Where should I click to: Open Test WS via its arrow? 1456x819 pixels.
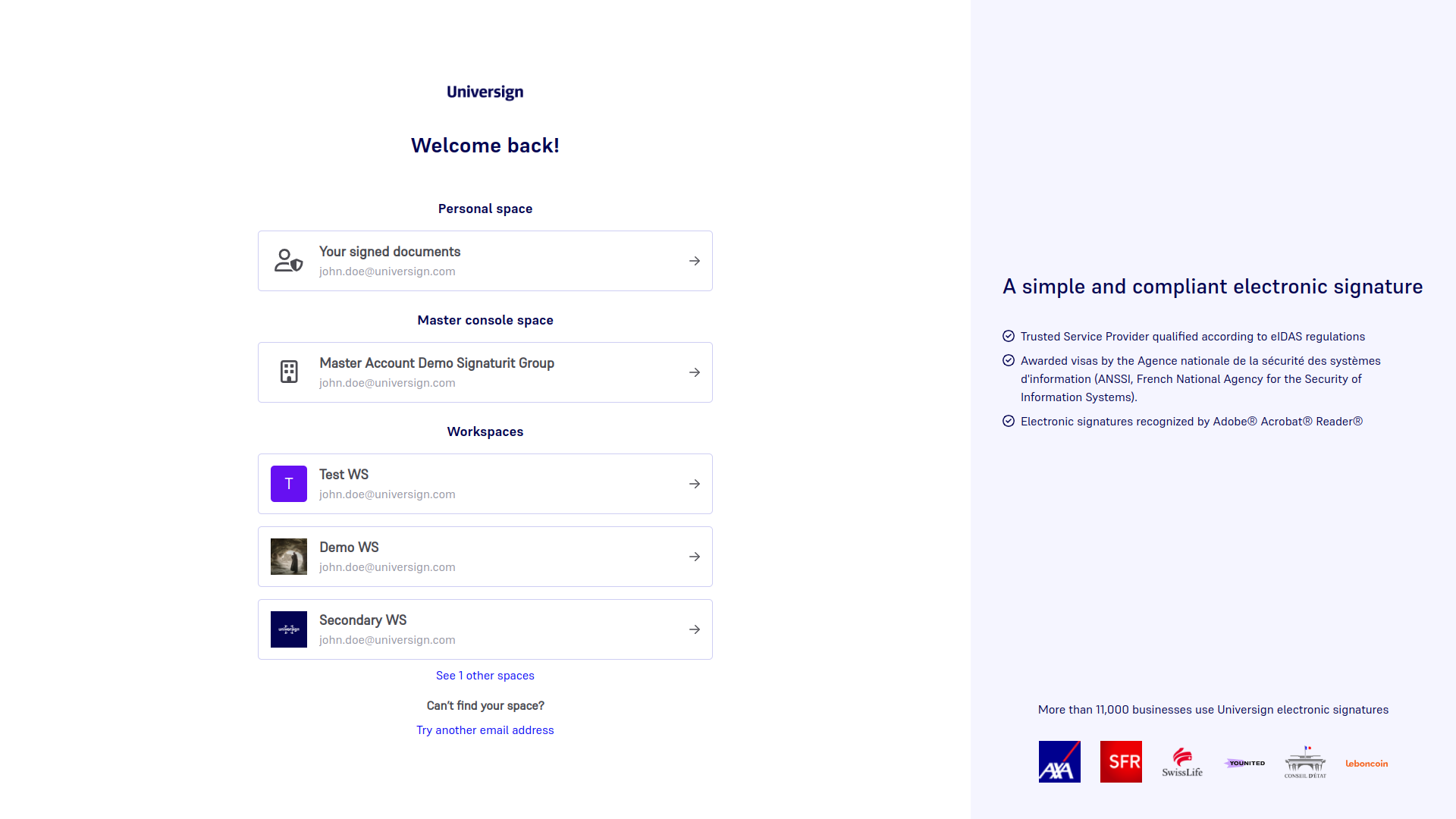pyautogui.click(x=694, y=483)
